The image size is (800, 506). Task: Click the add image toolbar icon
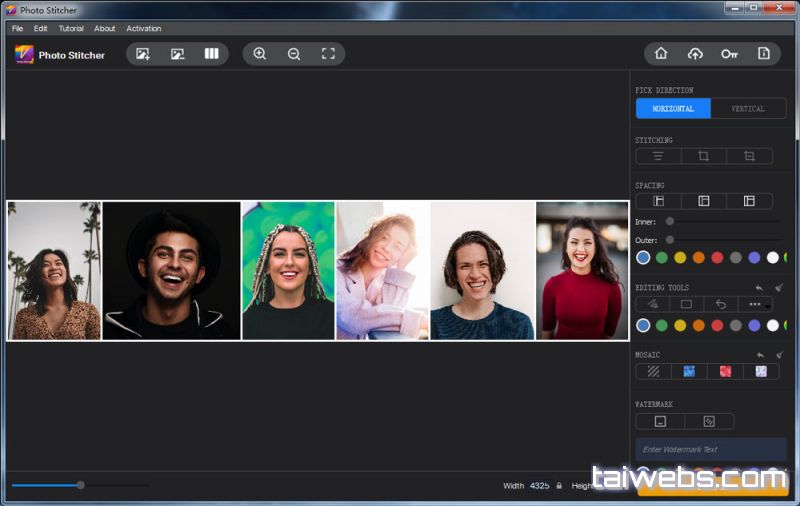143,54
